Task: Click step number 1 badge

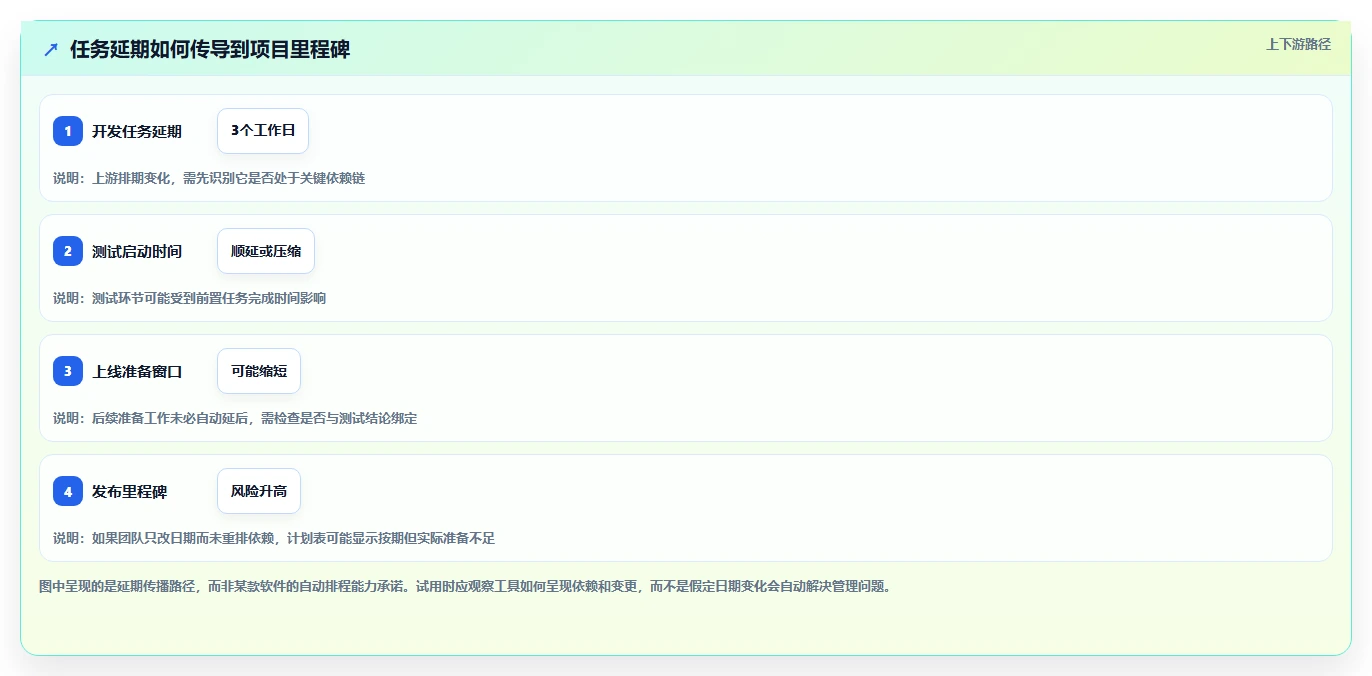Action: 68,131
